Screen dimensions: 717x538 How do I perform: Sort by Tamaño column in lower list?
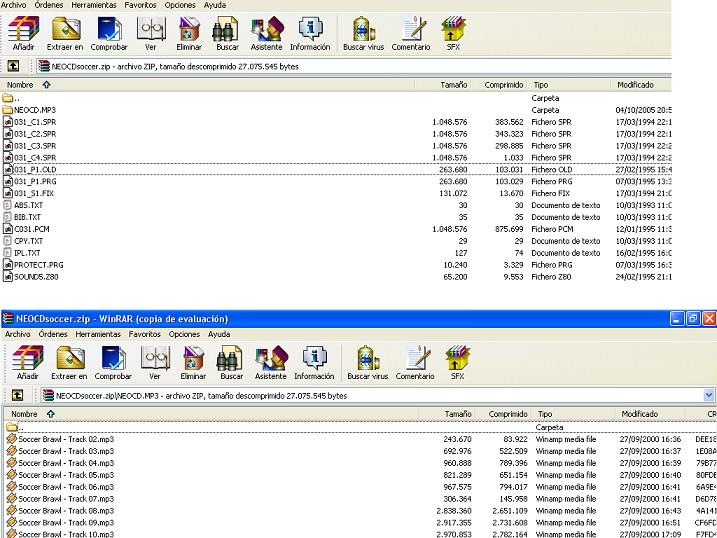(458, 413)
